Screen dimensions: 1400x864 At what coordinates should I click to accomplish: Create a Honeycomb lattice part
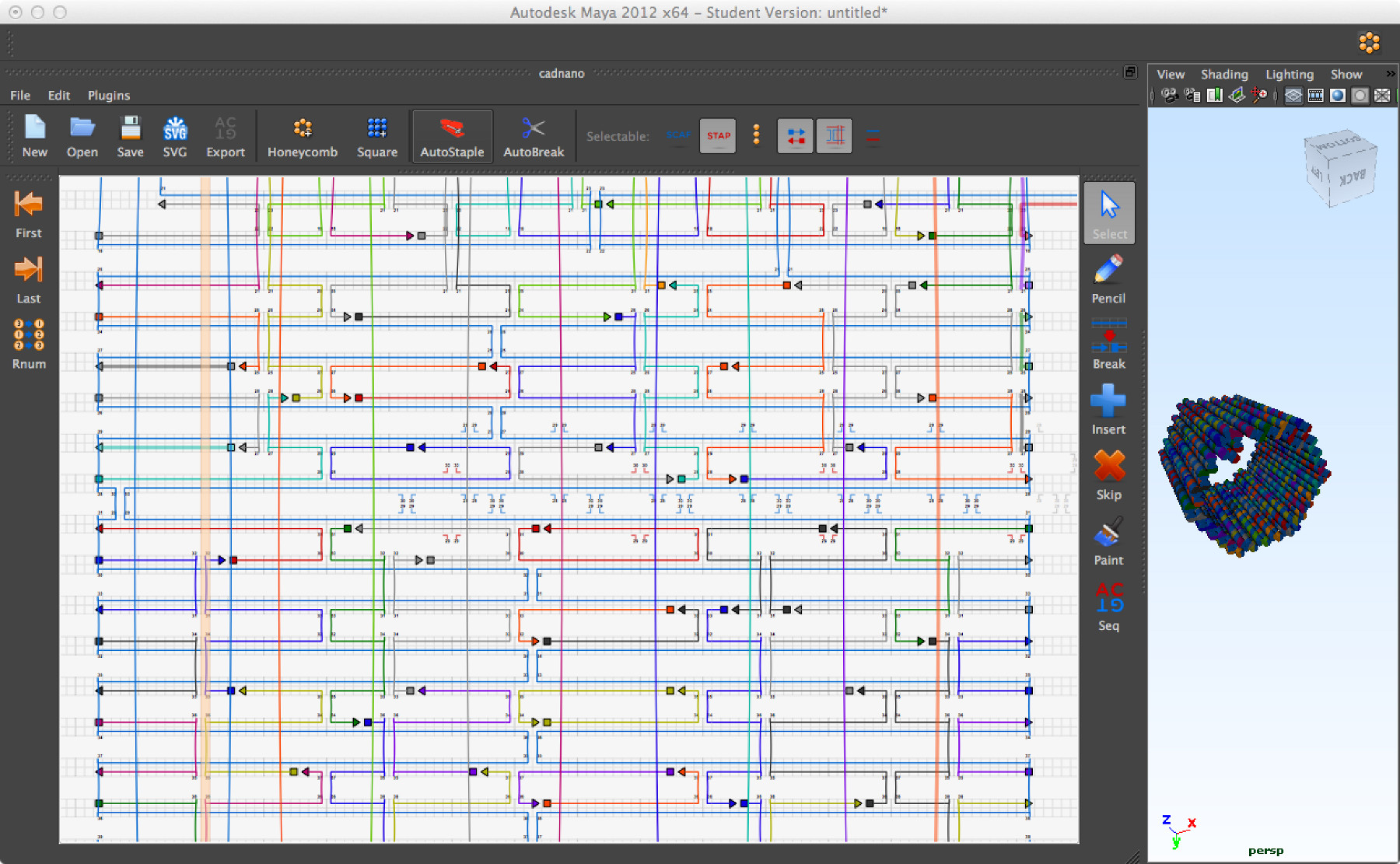pos(303,137)
